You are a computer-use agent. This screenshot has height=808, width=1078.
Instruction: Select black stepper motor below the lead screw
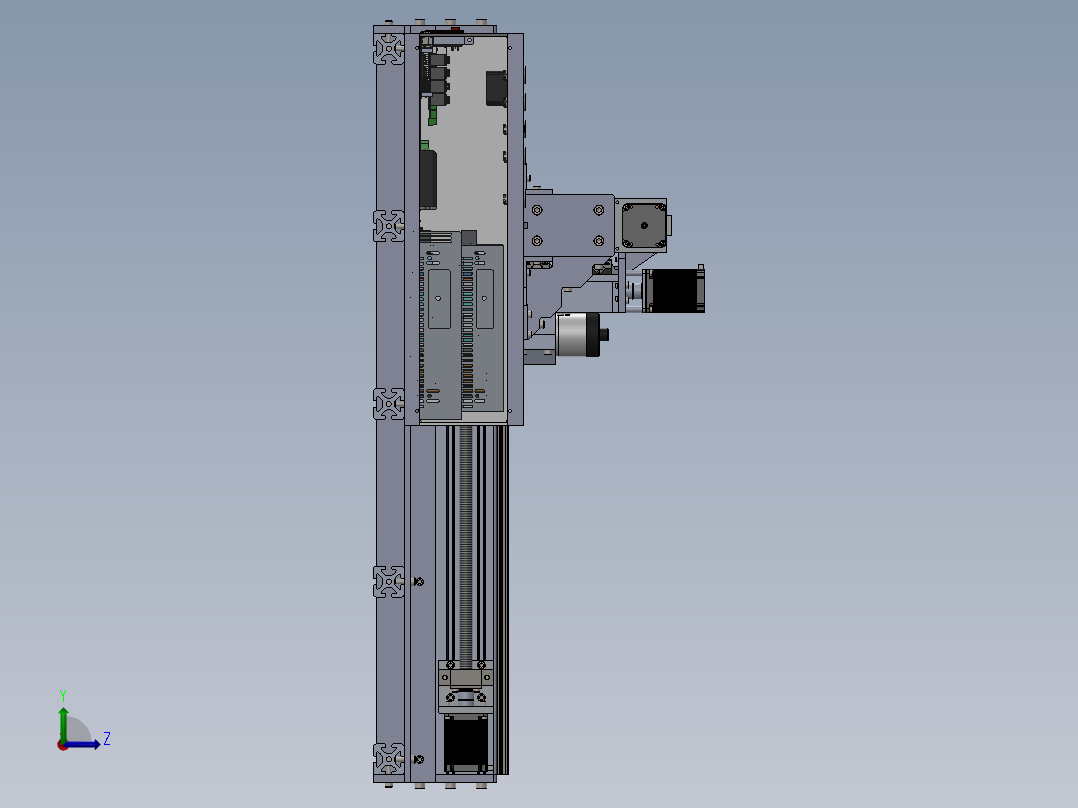tap(465, 743)
